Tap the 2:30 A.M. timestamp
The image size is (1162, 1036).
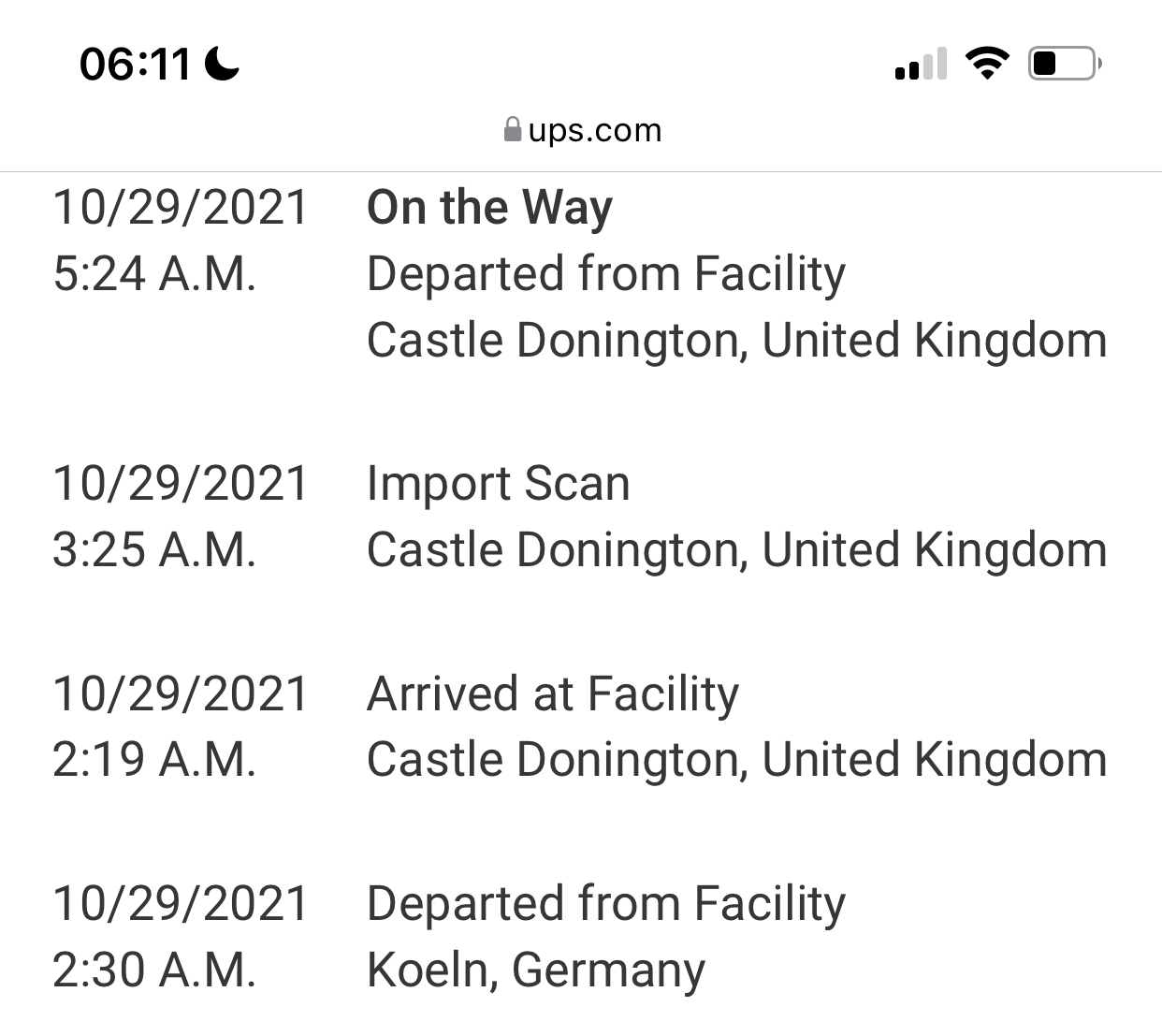tap(154, 970)
